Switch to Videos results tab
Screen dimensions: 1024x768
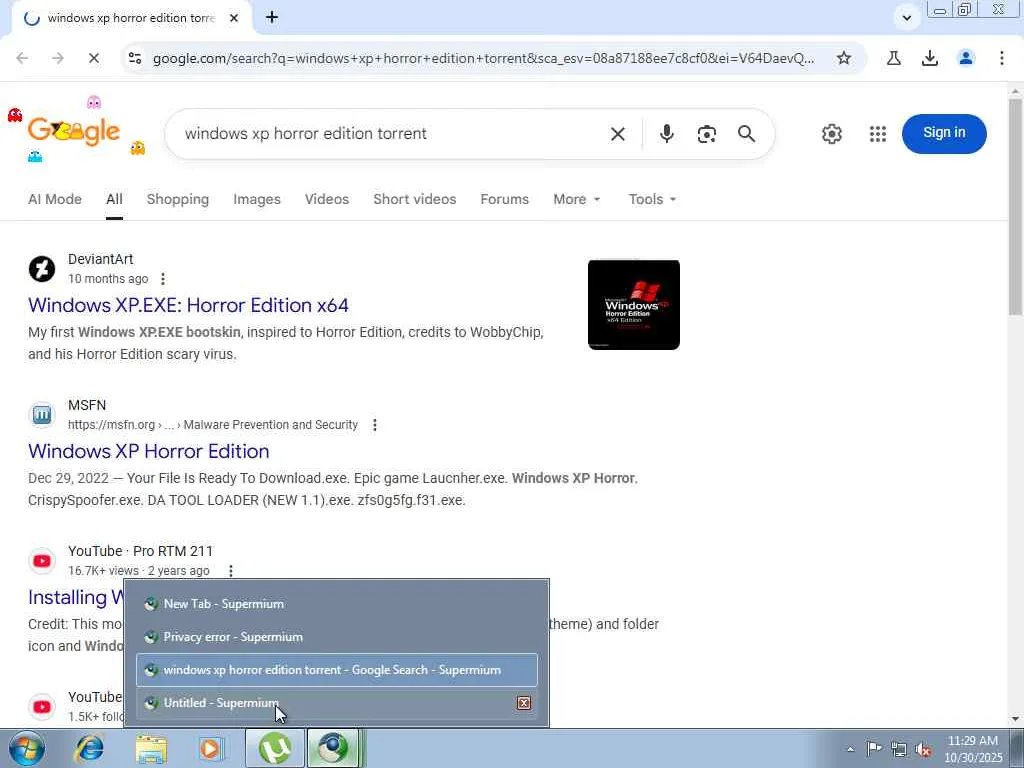327,199
